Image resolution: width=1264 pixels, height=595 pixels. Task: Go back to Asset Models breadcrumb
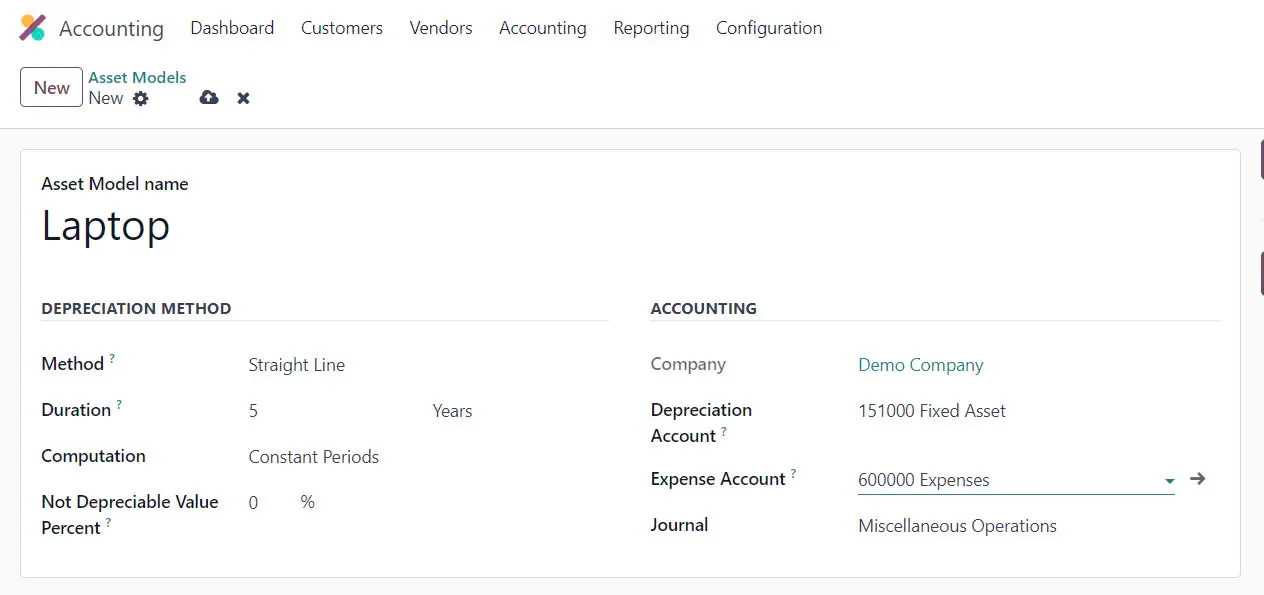tap(137, 77)
